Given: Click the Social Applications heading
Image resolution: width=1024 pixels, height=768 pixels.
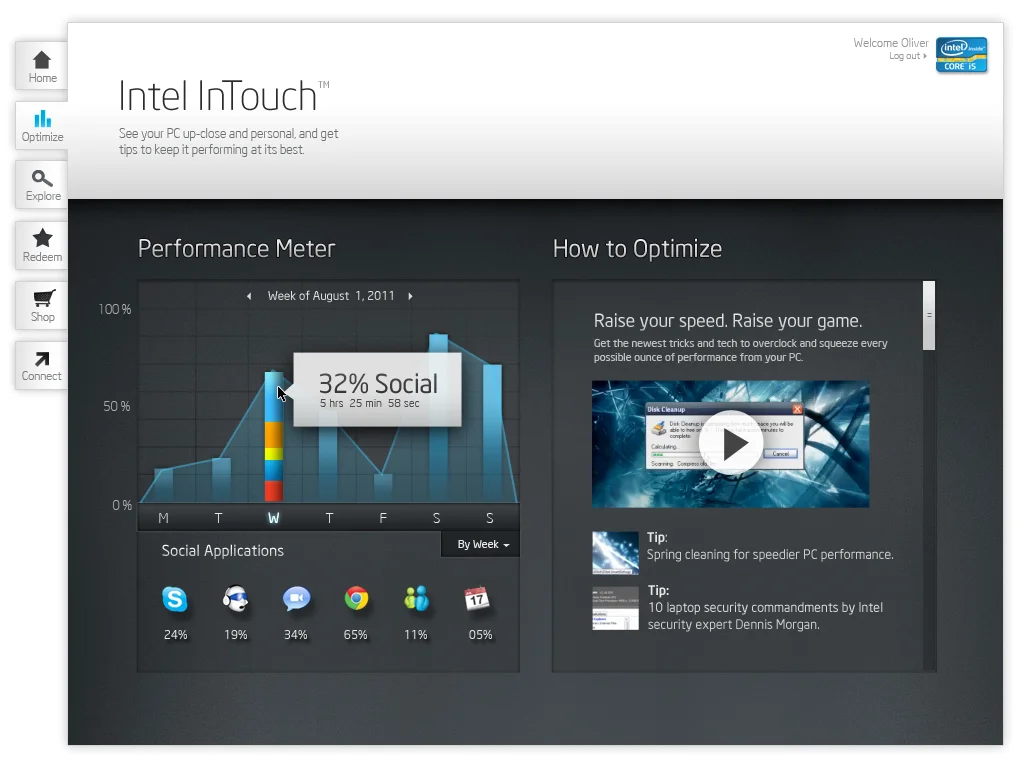Looking at the screenshot, I should point(223,551).
